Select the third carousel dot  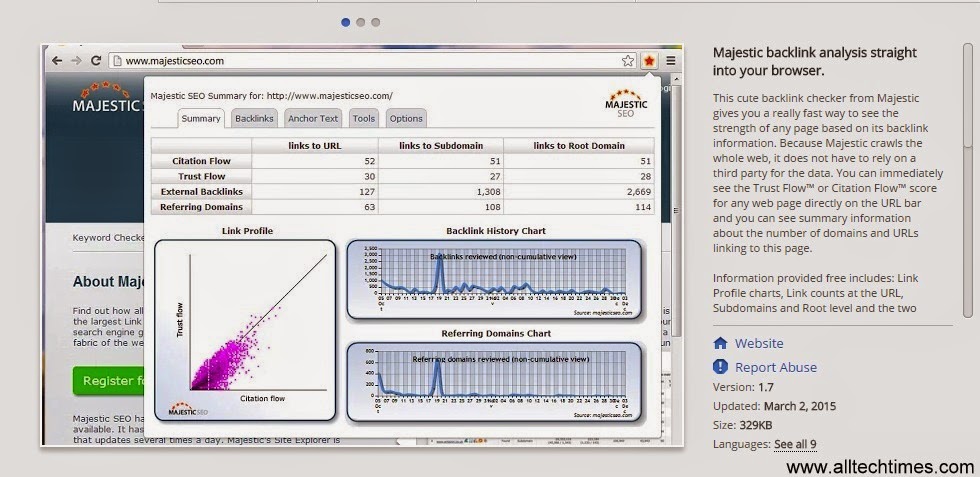coord(376,23)
